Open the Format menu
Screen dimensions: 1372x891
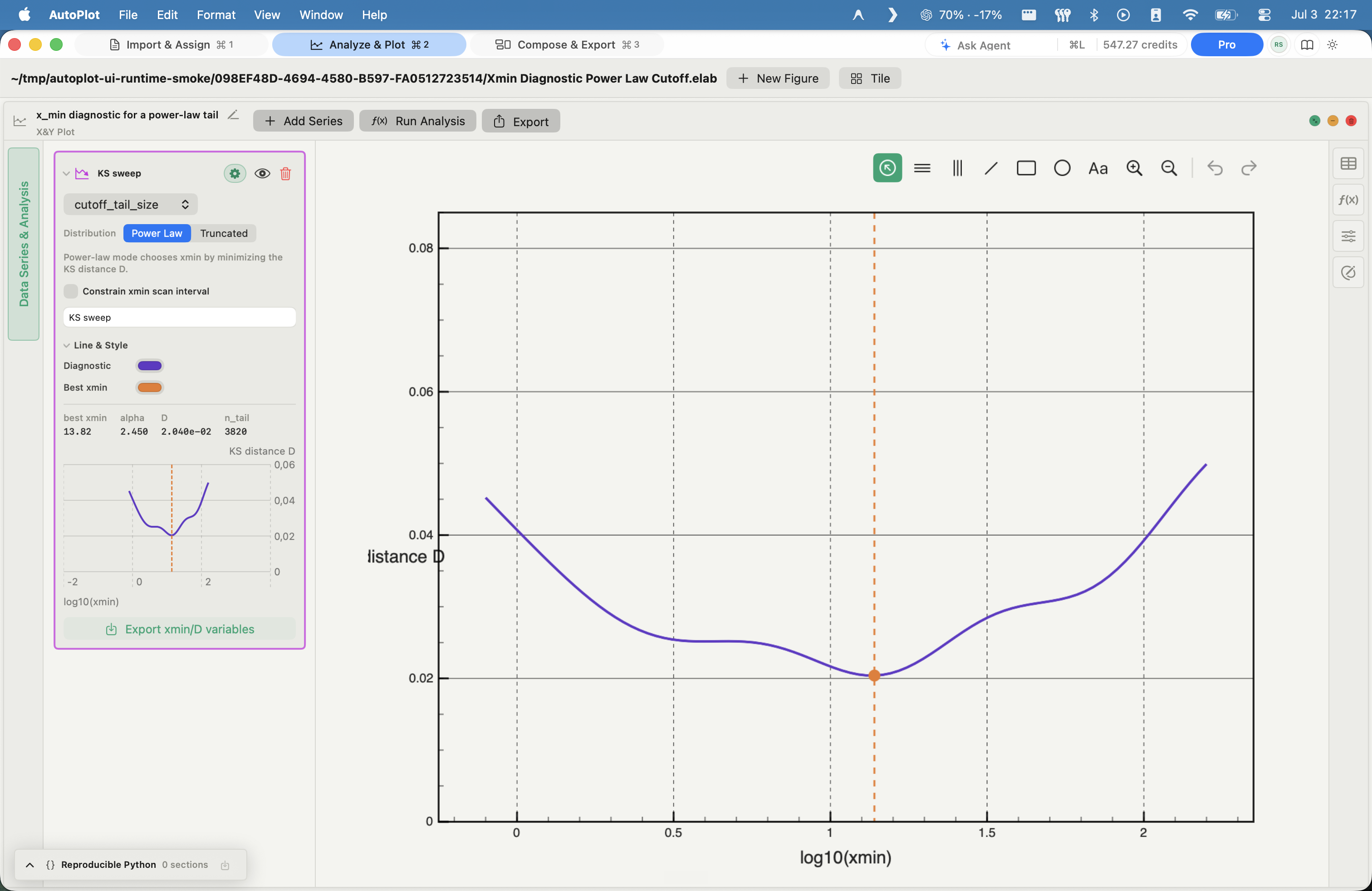216,15
